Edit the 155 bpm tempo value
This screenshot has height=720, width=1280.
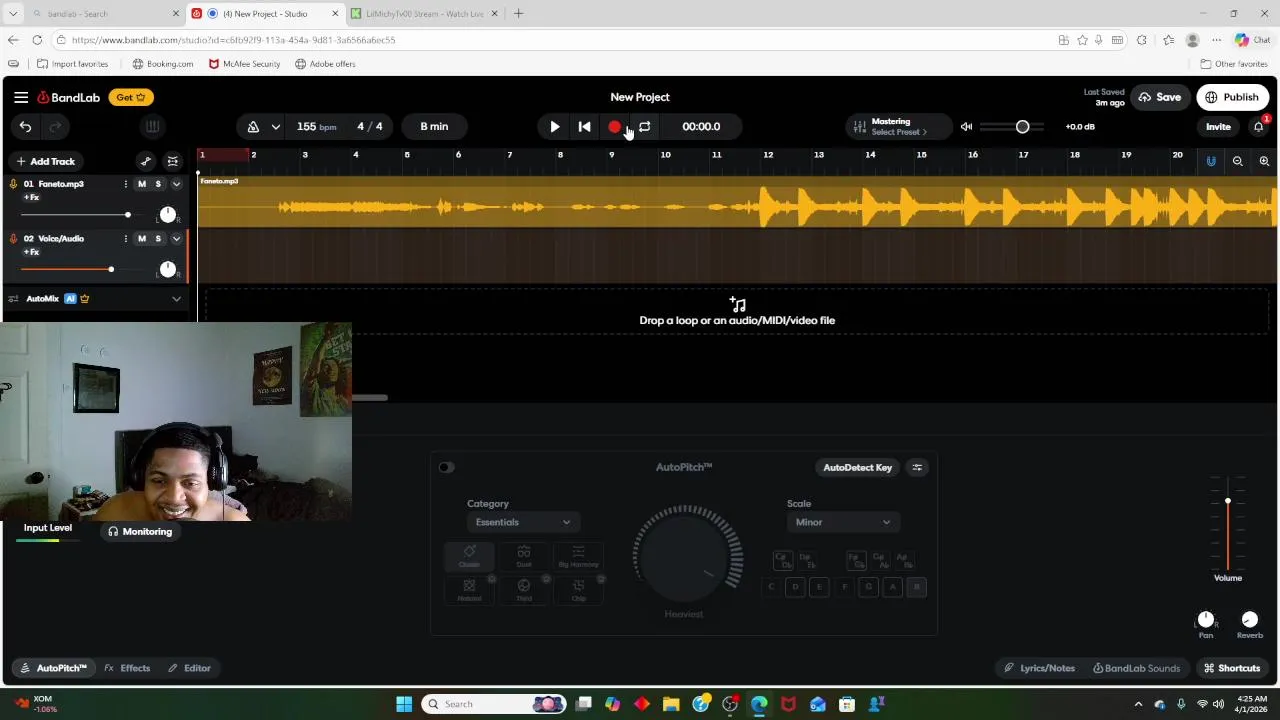point(316,127)
